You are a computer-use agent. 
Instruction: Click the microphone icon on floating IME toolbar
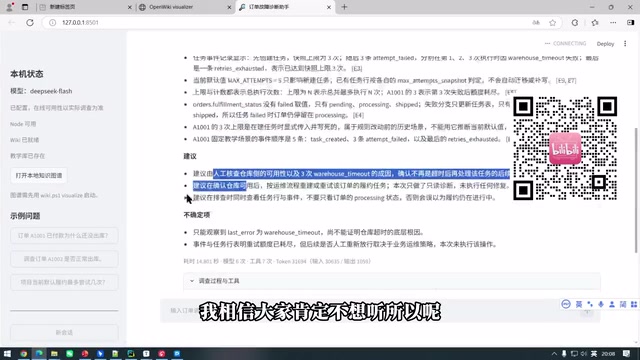(x=601, y=304)
